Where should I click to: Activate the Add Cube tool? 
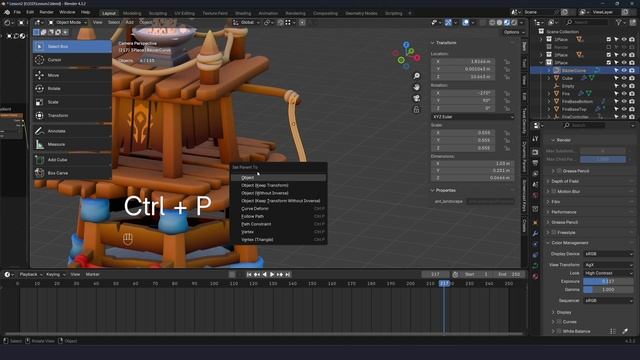coord(72,160)
